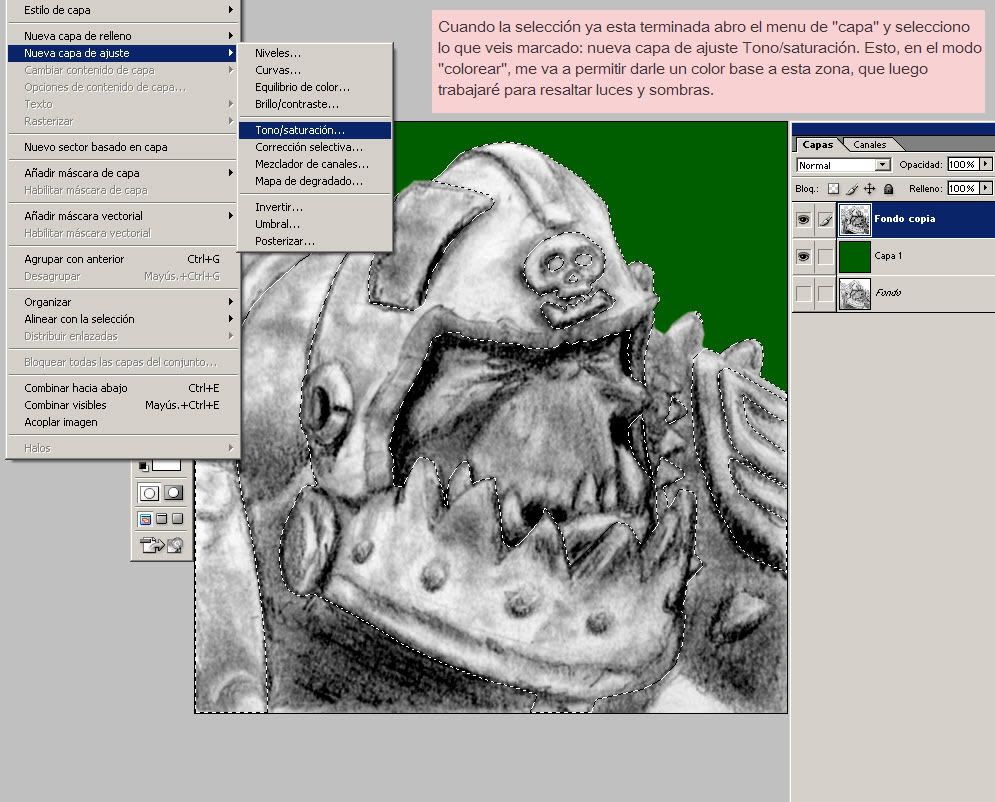Open the Relleno slider arrow

tap(985, 188)
